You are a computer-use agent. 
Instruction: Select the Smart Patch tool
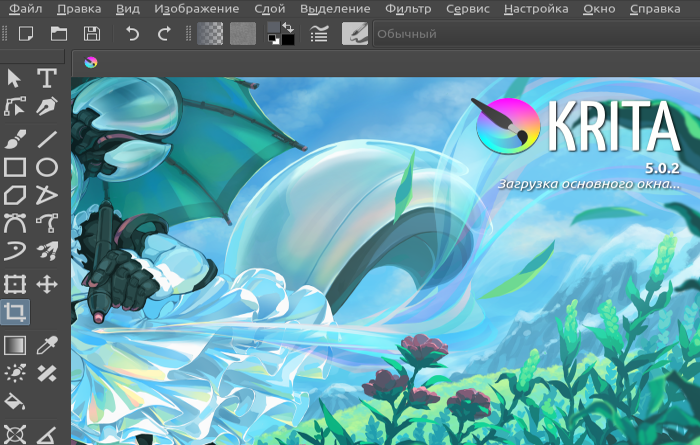click(47, 373)
